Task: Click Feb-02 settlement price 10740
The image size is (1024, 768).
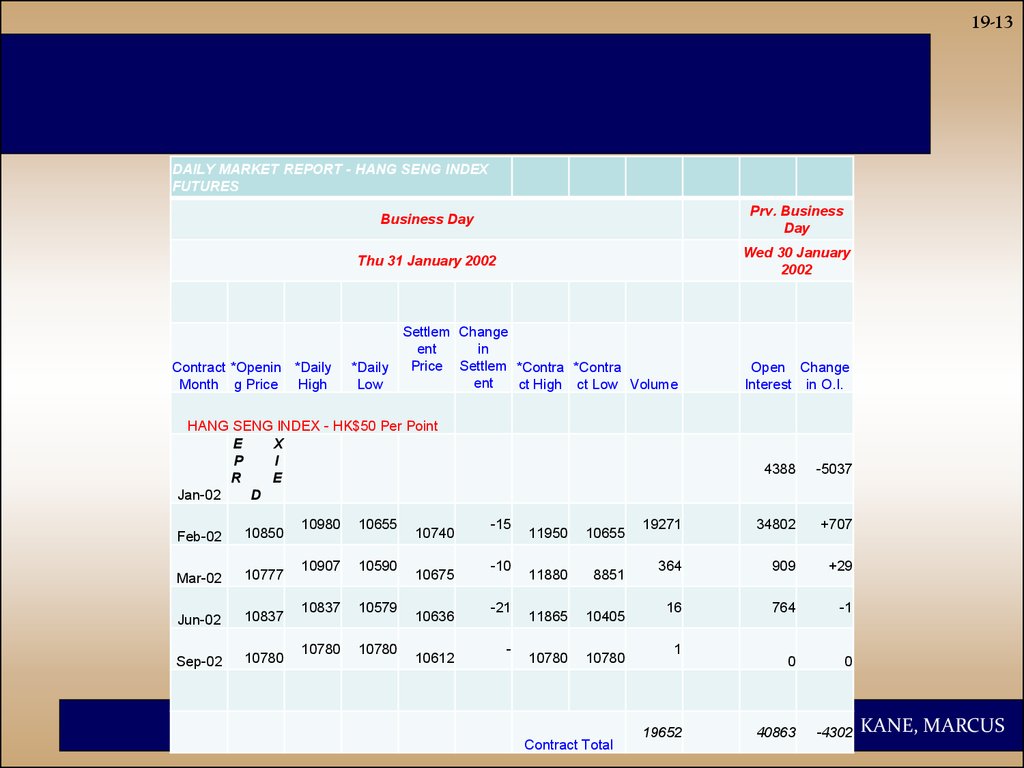Action: 435,533
